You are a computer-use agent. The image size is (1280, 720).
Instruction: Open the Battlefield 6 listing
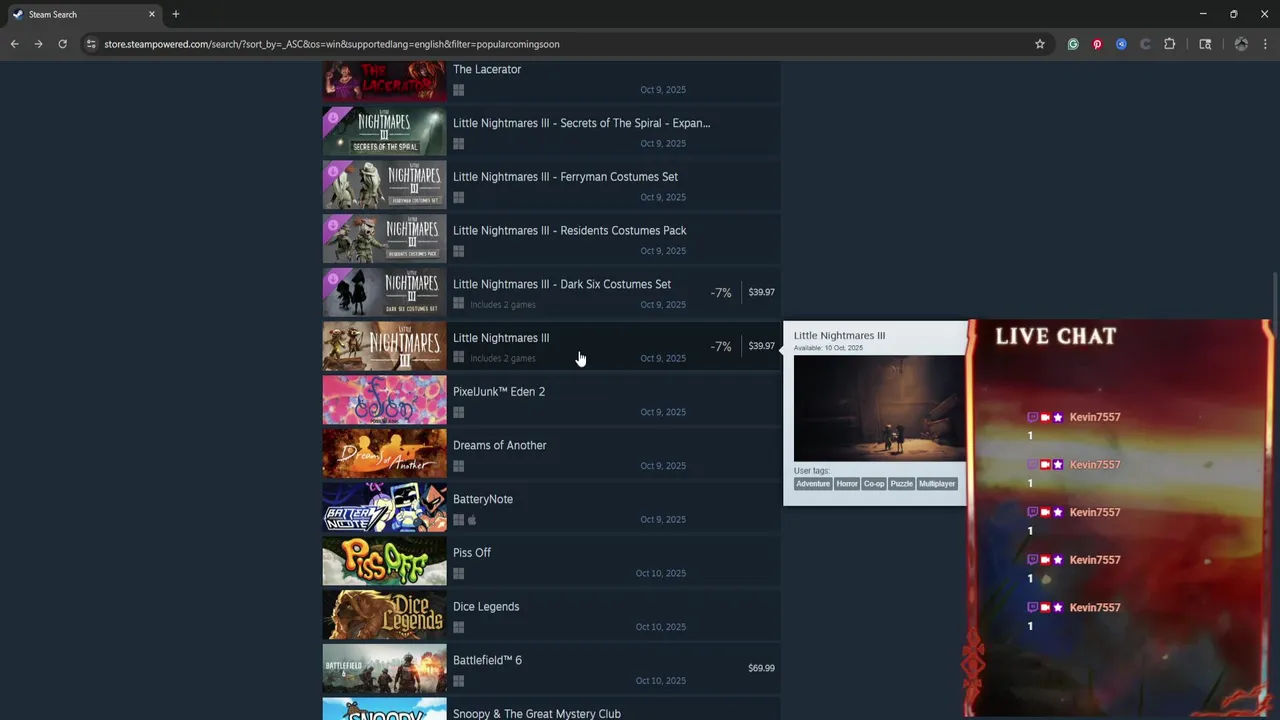[x=551, y=669]
